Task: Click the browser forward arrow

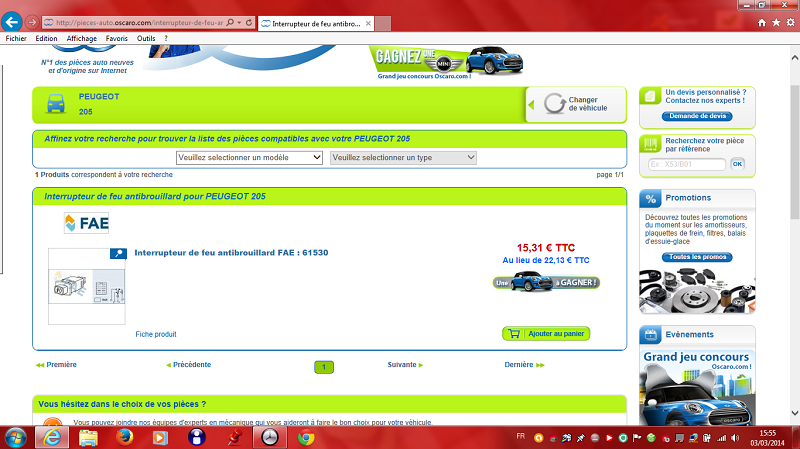Action: click(32, 22)
